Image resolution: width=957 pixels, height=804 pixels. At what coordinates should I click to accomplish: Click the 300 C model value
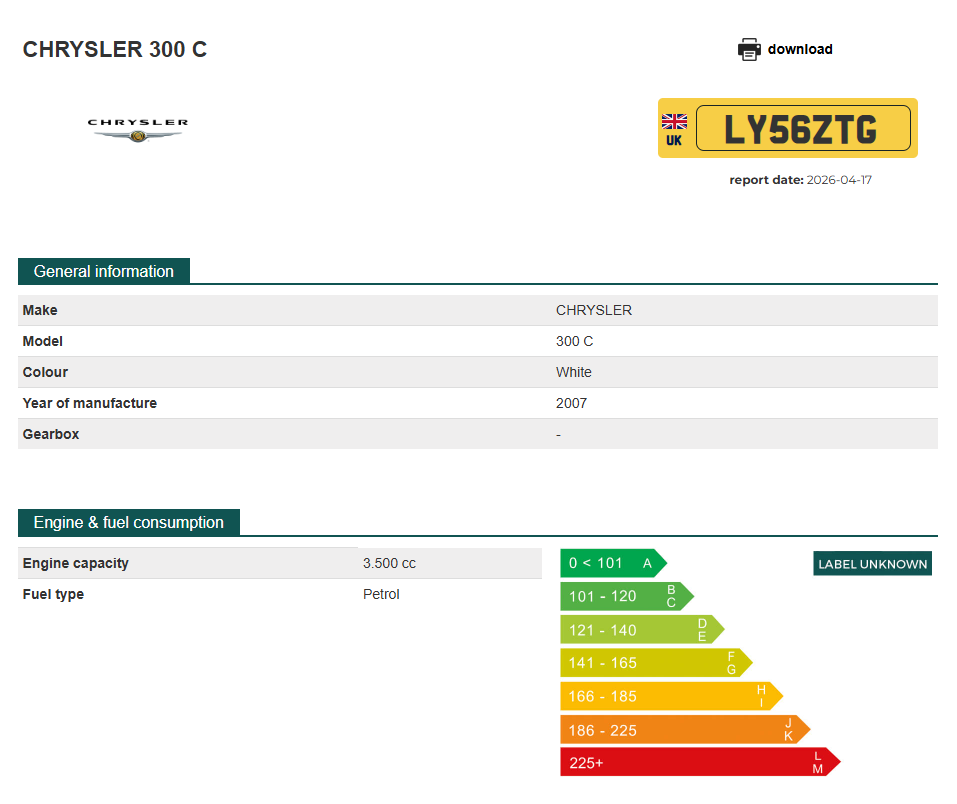click(574, 341)
